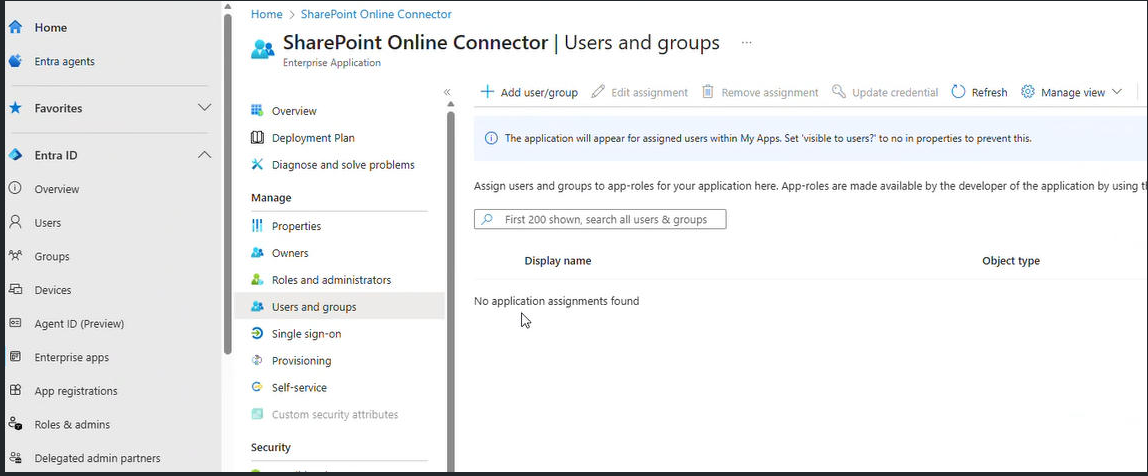
Task: Open Roles & admins in sidebar
Action: click(72, 424)
